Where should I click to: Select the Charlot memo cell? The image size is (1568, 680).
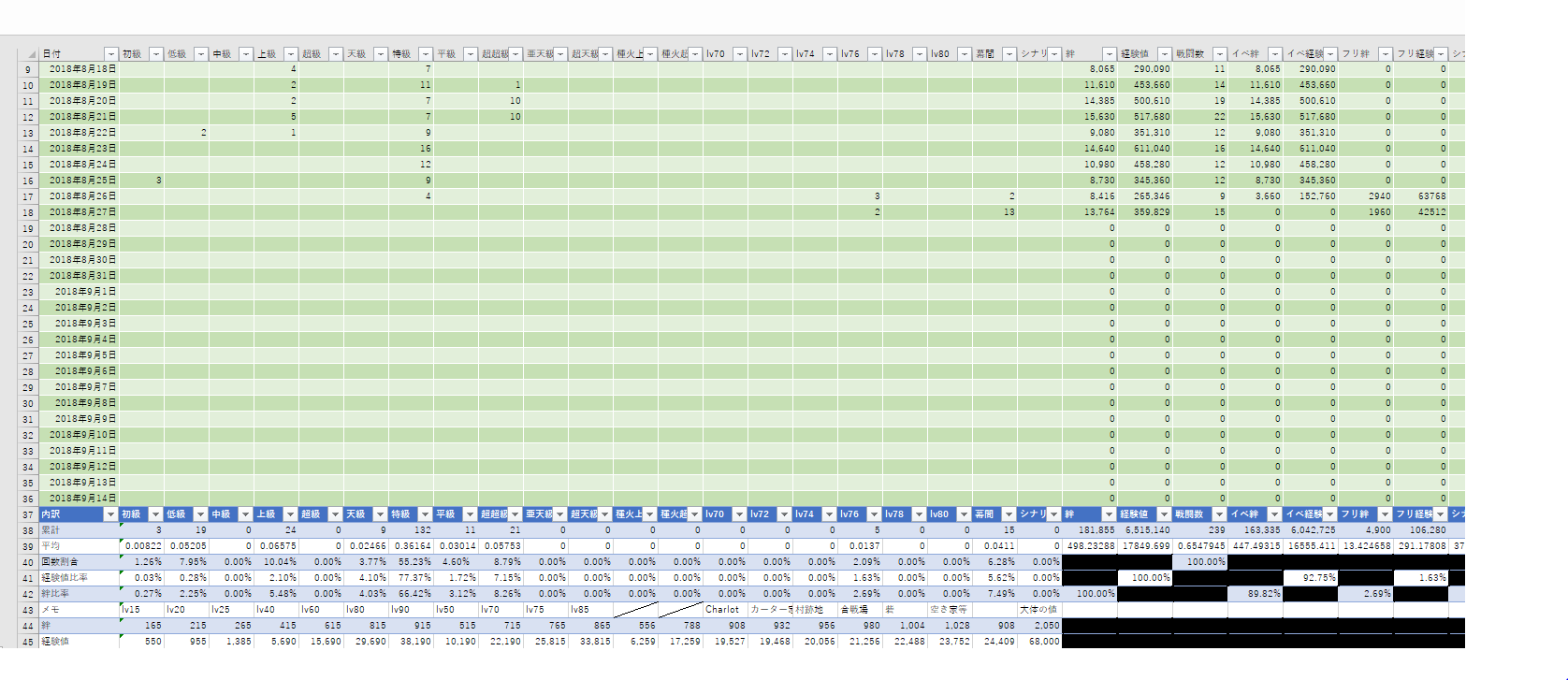point(724,610)
